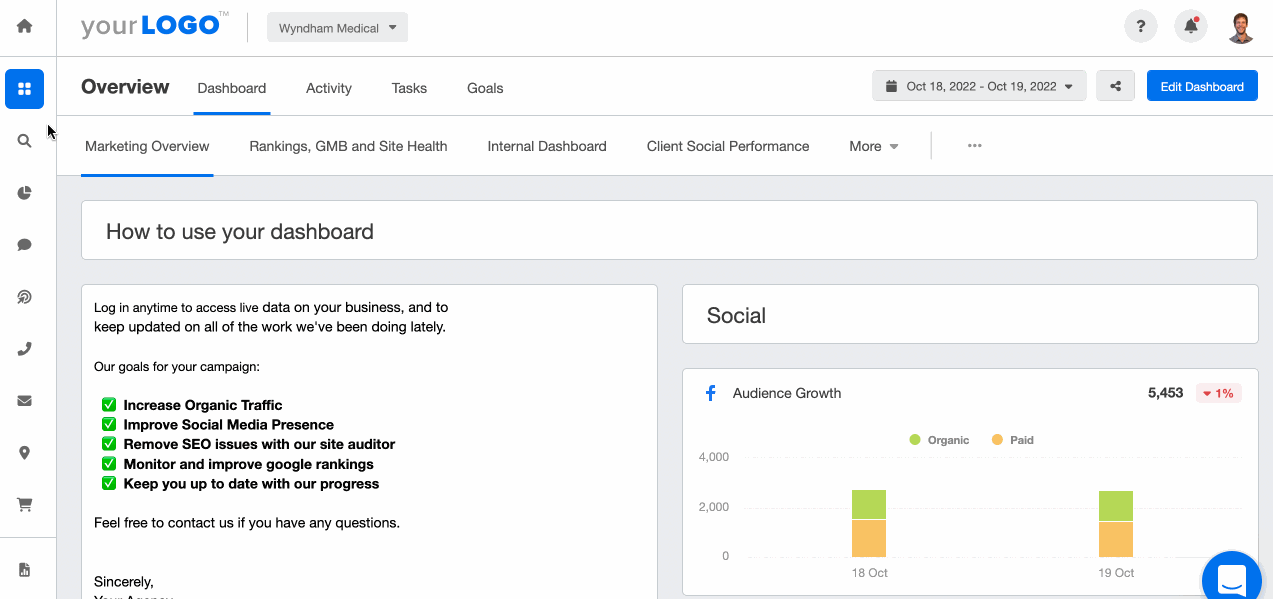Open the search magnifier in sidebar
The image size is (1273, 599).
24,141
